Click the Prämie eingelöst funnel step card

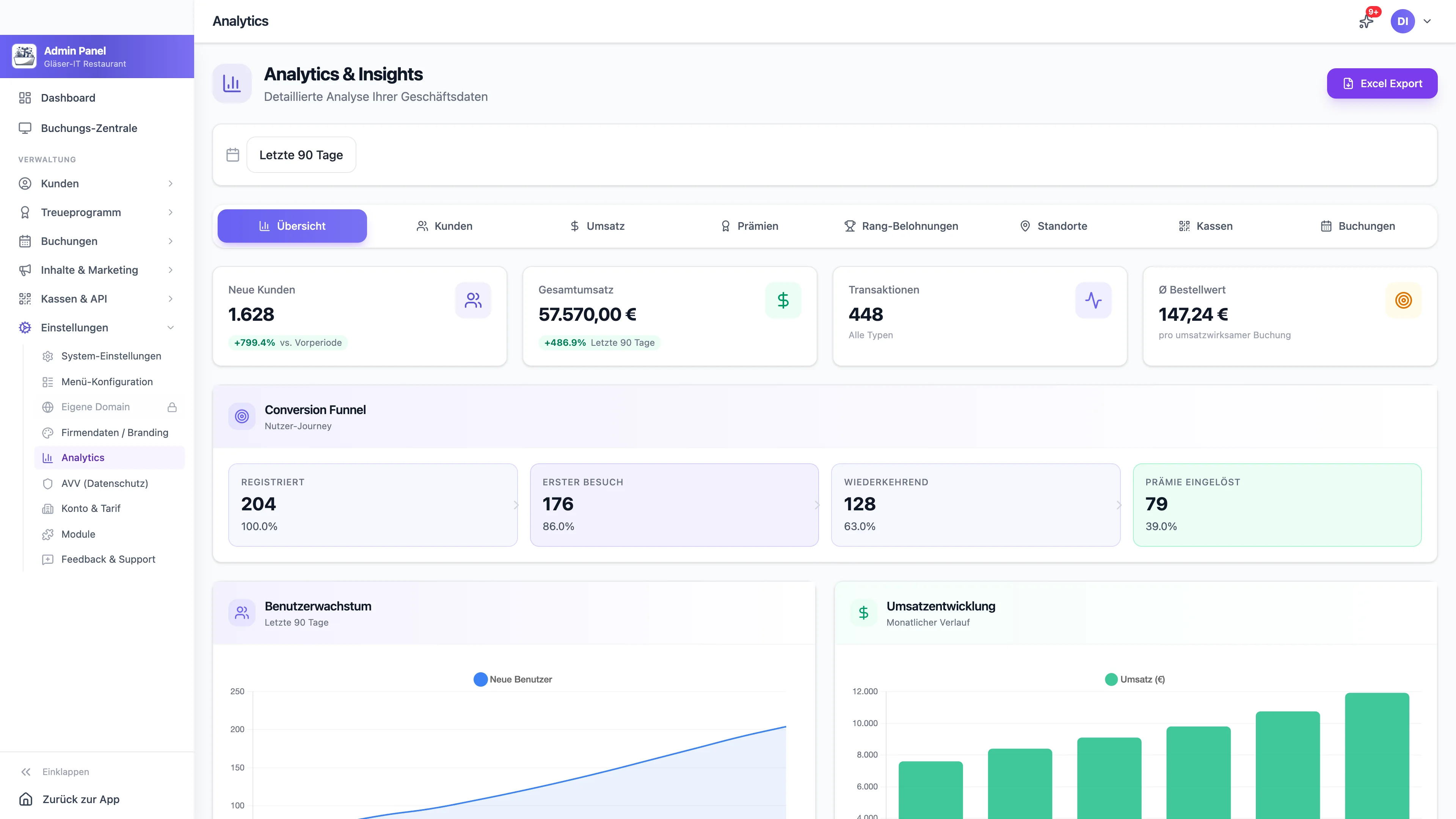pyautogui.click(x=1277, y=505)
